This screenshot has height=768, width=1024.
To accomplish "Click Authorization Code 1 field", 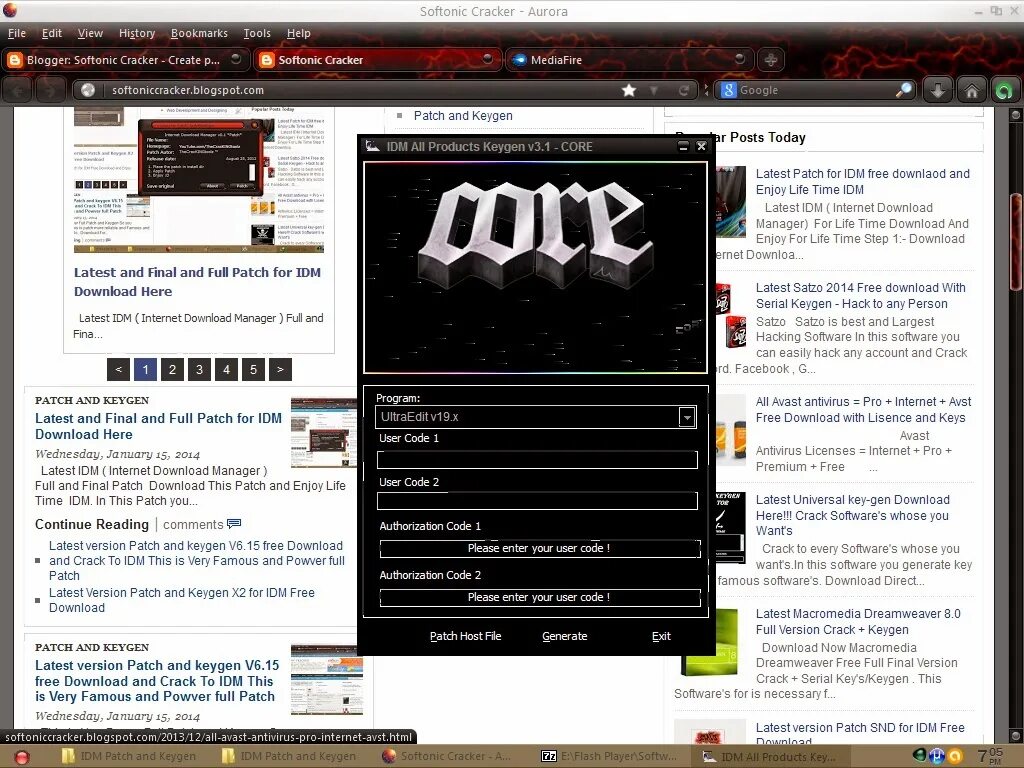I will click(x=539, y=549).
